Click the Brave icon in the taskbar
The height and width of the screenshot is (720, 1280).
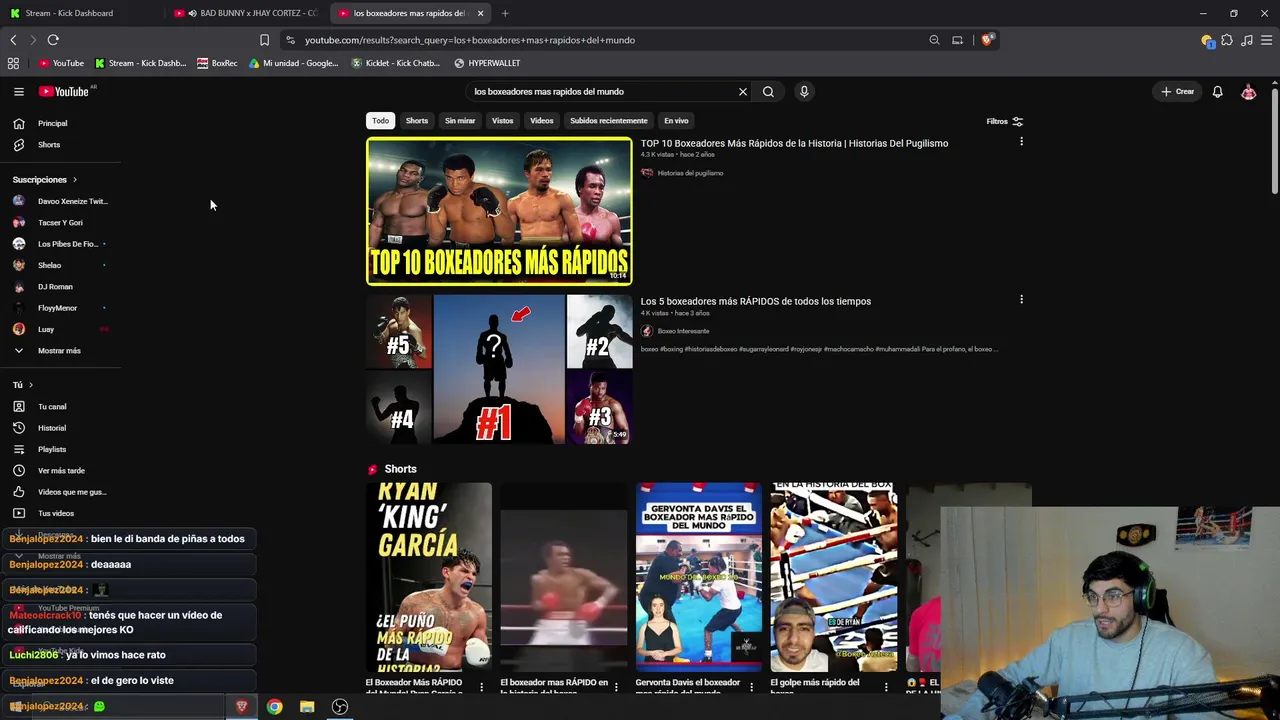pyautogui.click(x=241, y=707)
